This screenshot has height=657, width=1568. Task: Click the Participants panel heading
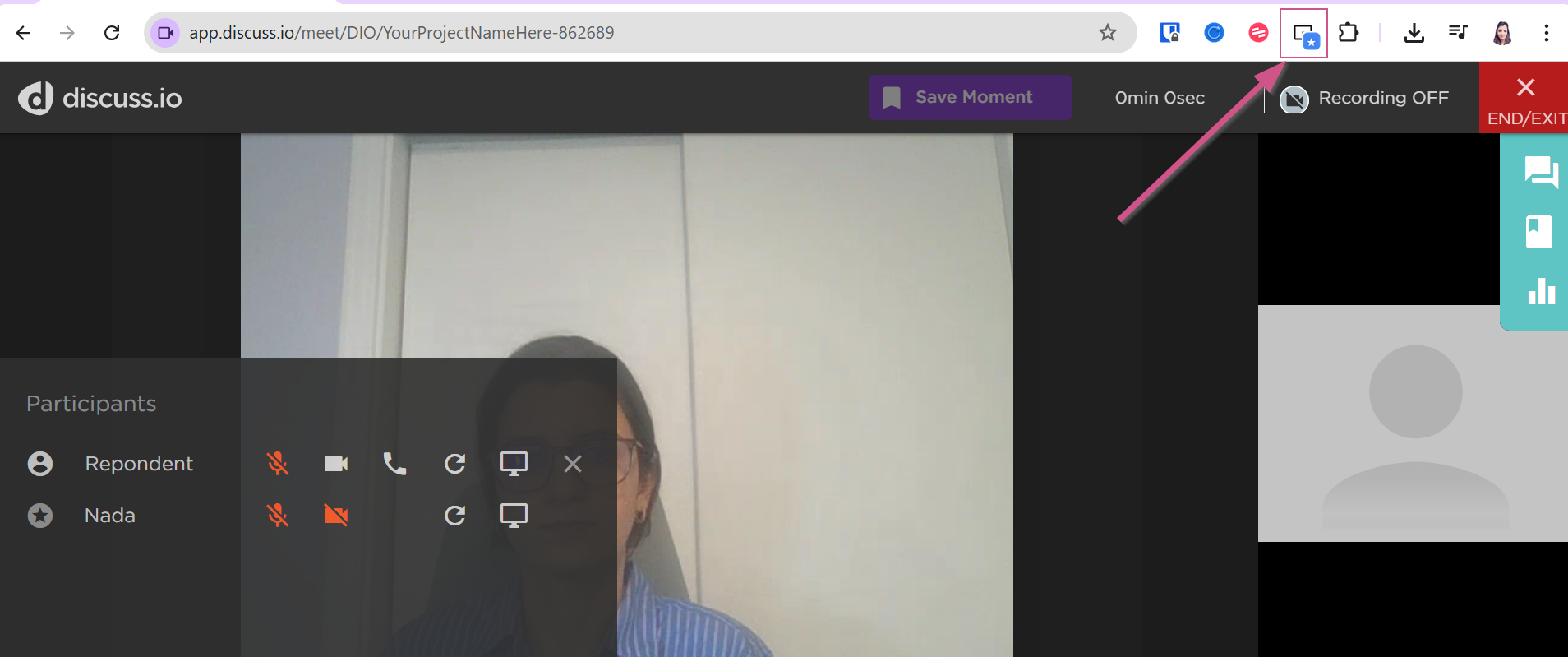click(91, 404)
